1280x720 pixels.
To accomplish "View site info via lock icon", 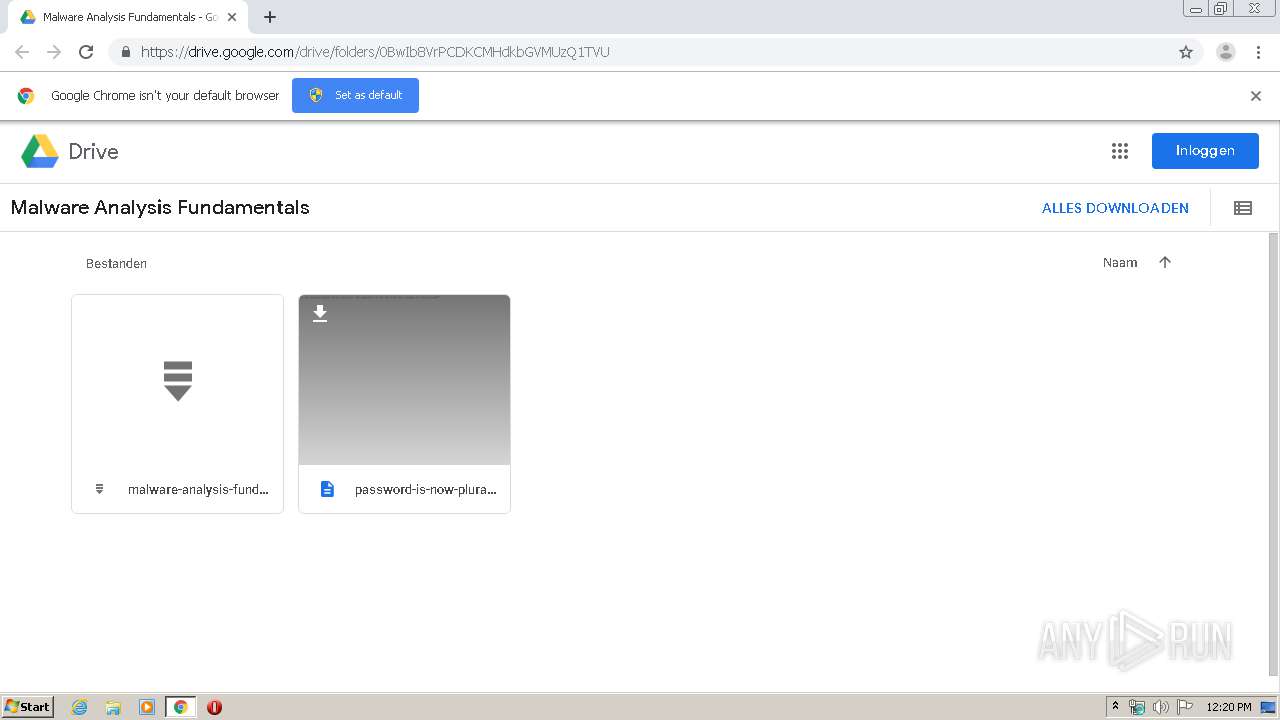I will coord(125,52).
